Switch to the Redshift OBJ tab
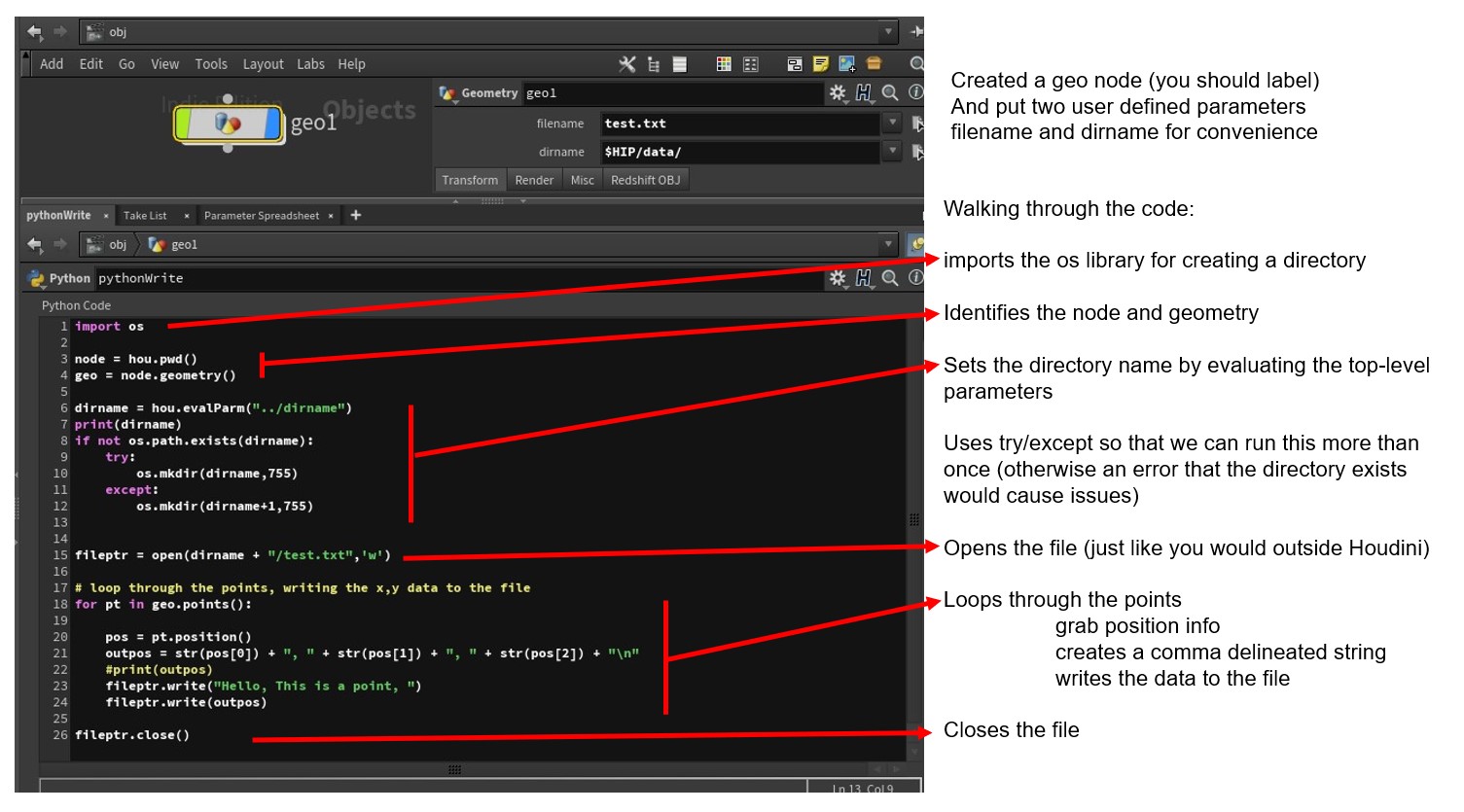The image size is (1464, 812). [645, 180]
